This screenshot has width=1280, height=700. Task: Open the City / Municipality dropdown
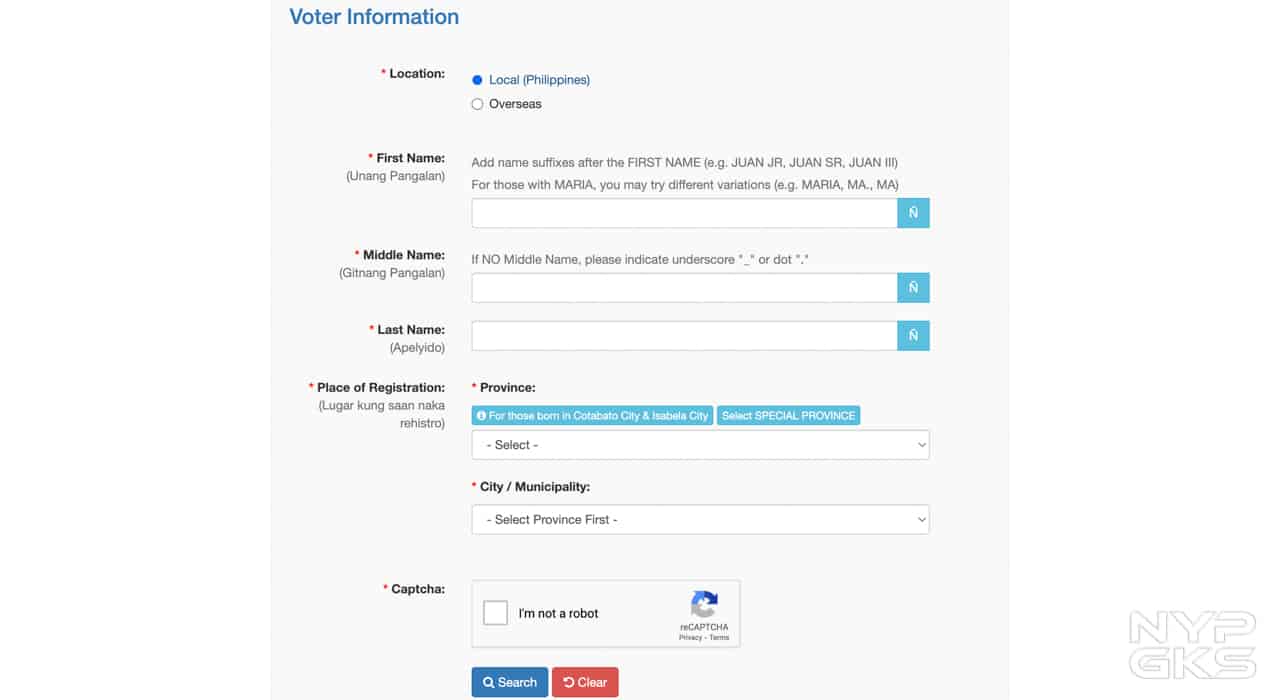click(x=700, y=520)
